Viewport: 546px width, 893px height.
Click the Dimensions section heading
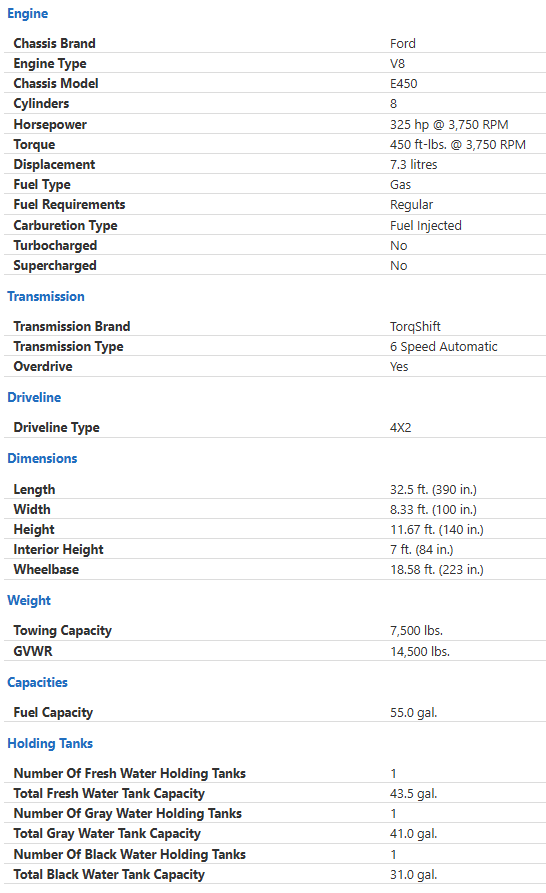[x=42, y=458]
